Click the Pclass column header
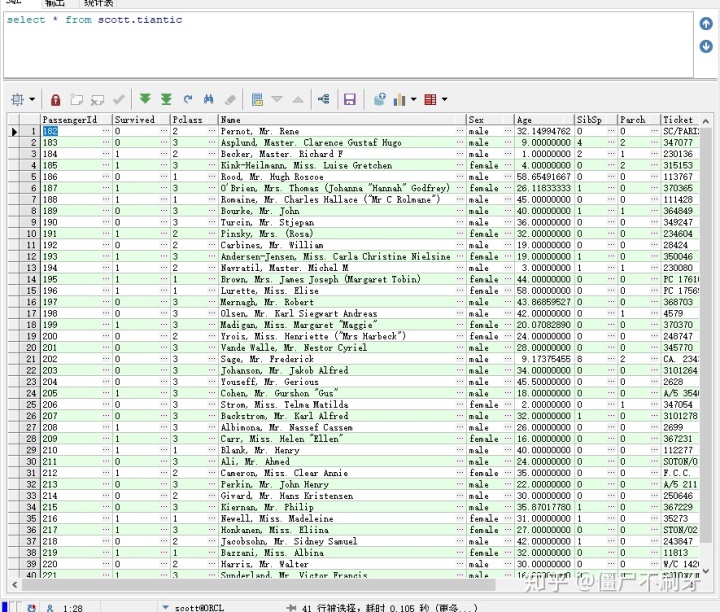The height and width of the screenshot is (612, 720). 194,120
